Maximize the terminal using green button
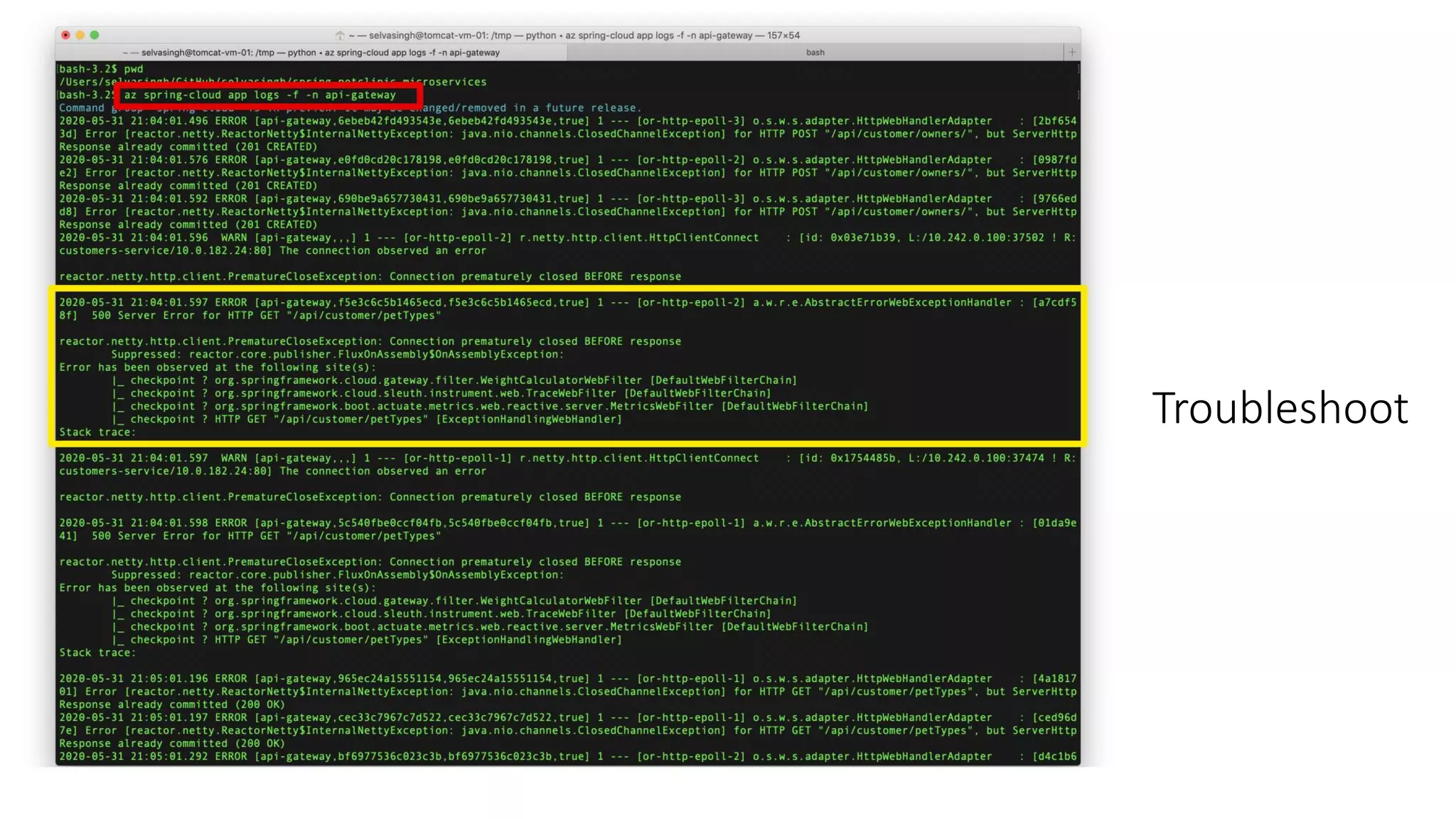Screen dimensions: 1456x819 click(95, 35)
